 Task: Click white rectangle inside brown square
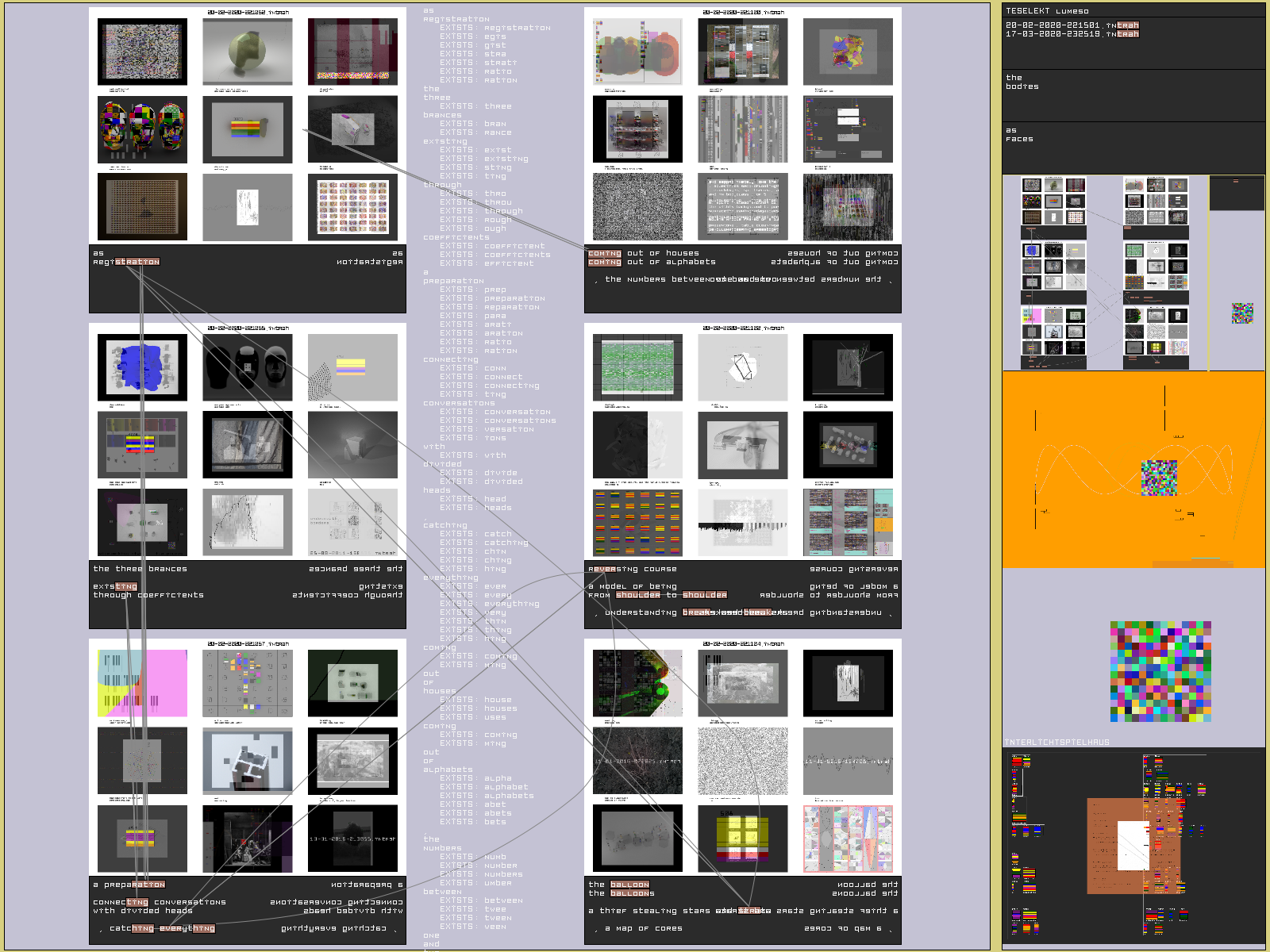point(1133,846)
